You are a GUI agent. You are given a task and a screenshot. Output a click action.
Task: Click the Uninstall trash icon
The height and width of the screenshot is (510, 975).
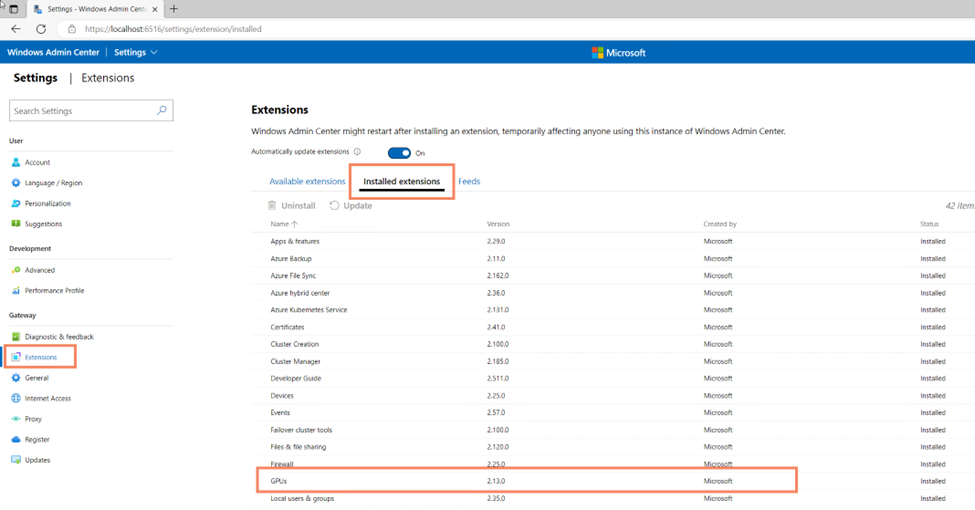pos(272,205)
